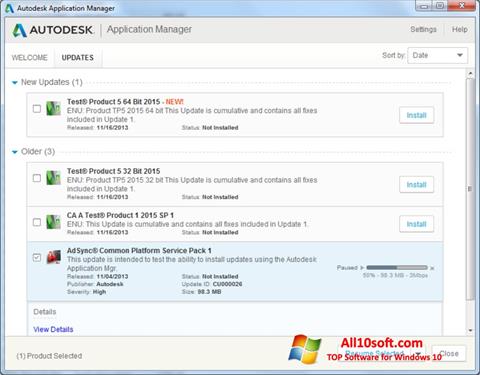
Task: Install CA A Test Product 1 2015 SP 1
Action: click(417, 224)
